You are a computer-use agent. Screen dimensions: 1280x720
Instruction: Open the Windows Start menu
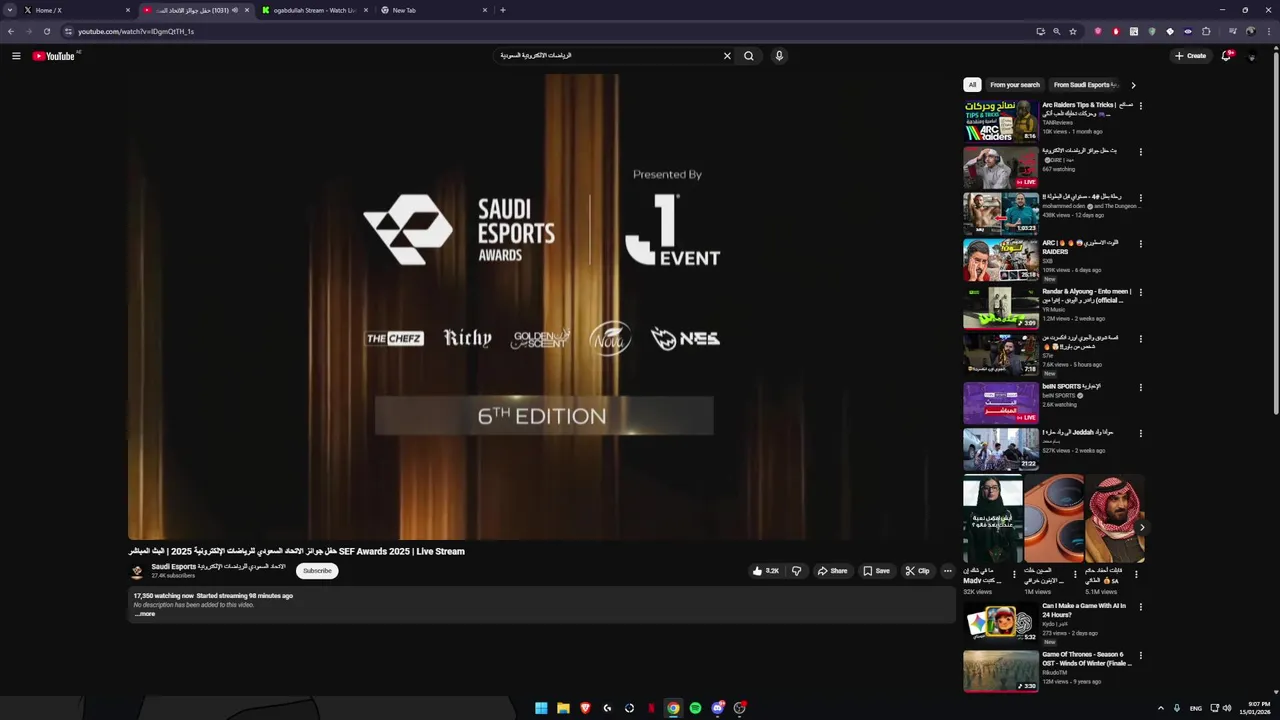541,708
